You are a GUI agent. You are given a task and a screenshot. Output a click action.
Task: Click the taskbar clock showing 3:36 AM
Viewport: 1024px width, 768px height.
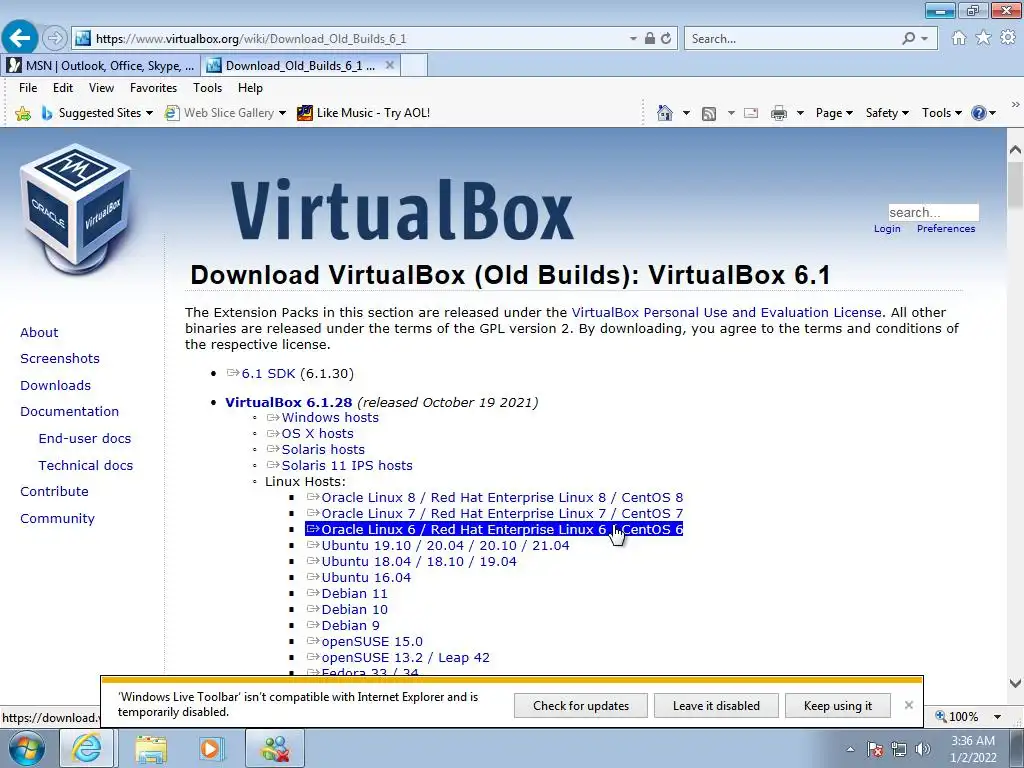972,749
